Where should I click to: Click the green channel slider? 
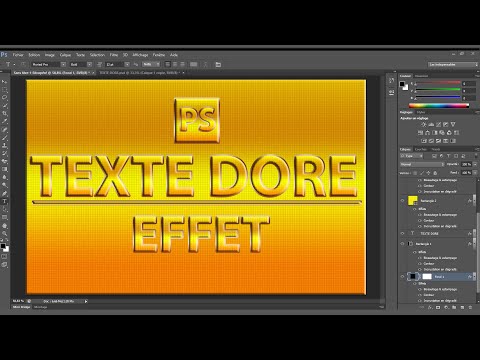point(437,90)
